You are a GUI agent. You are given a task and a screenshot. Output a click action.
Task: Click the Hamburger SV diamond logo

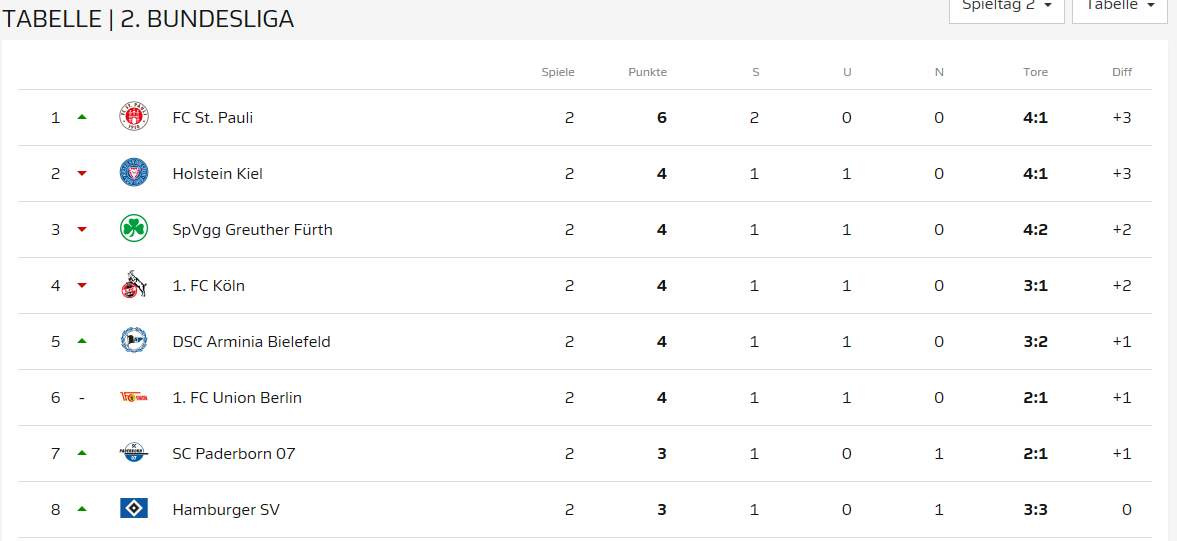(x=133, y=509)
